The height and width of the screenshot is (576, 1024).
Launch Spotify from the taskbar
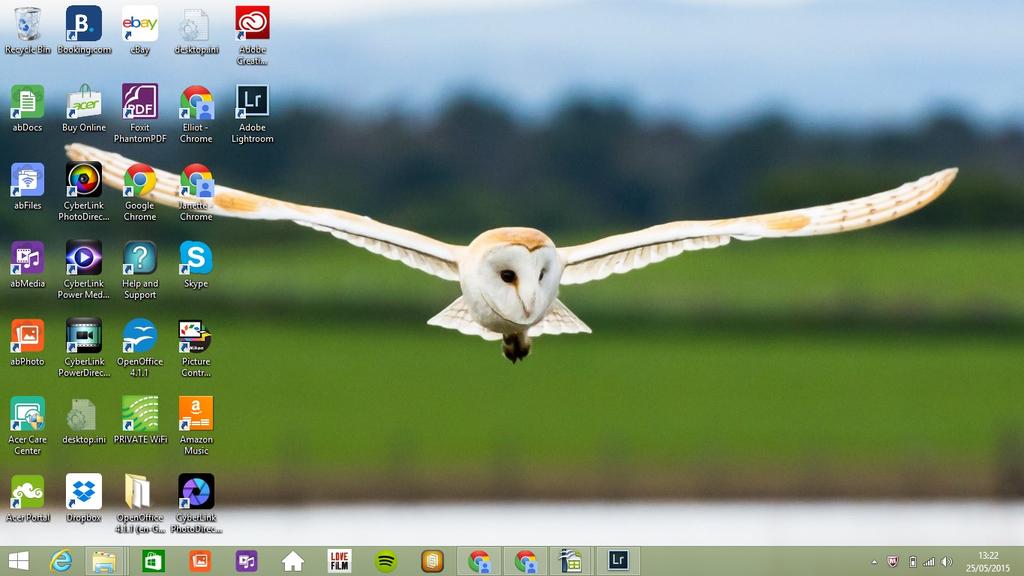click(x=386, y=561)
